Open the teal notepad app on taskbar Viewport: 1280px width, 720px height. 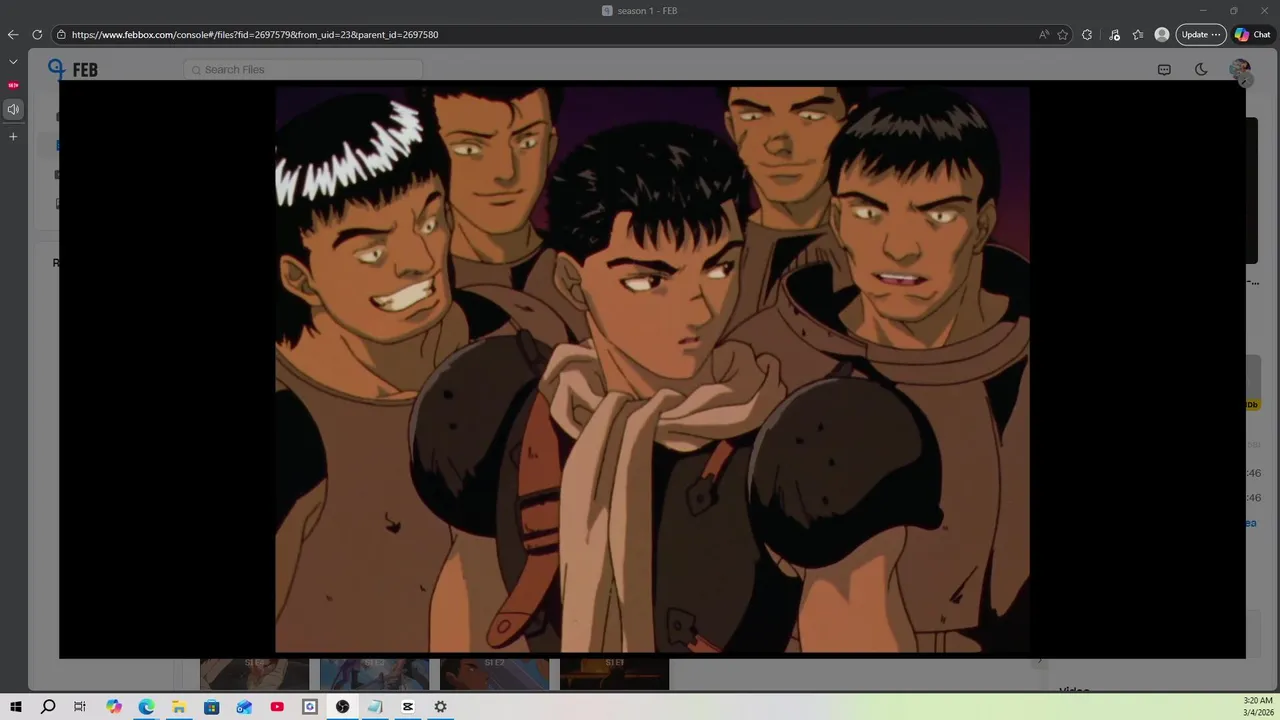(375, 707)
